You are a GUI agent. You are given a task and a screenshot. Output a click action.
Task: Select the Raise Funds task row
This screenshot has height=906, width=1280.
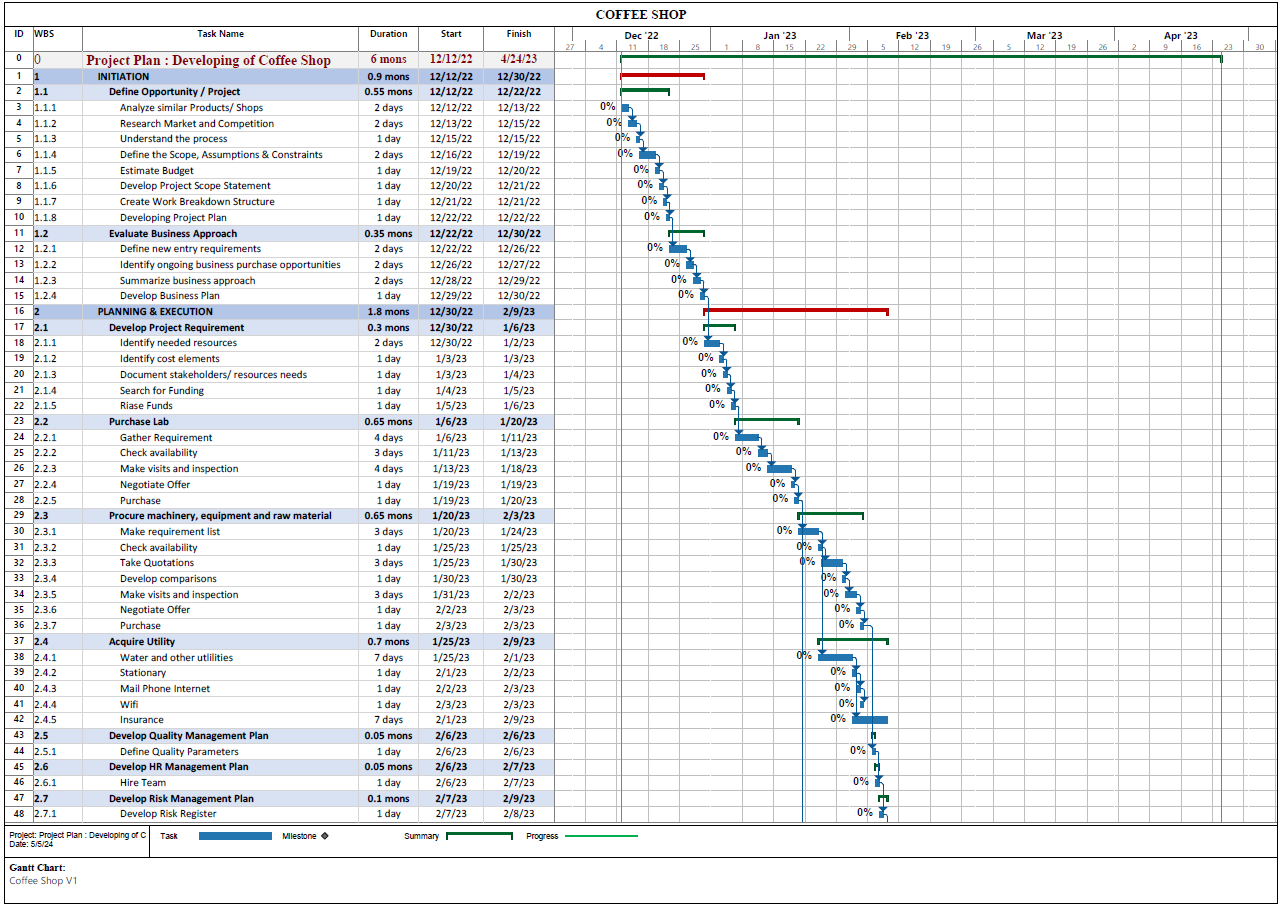pyautogui.click(x=146, y=406)
